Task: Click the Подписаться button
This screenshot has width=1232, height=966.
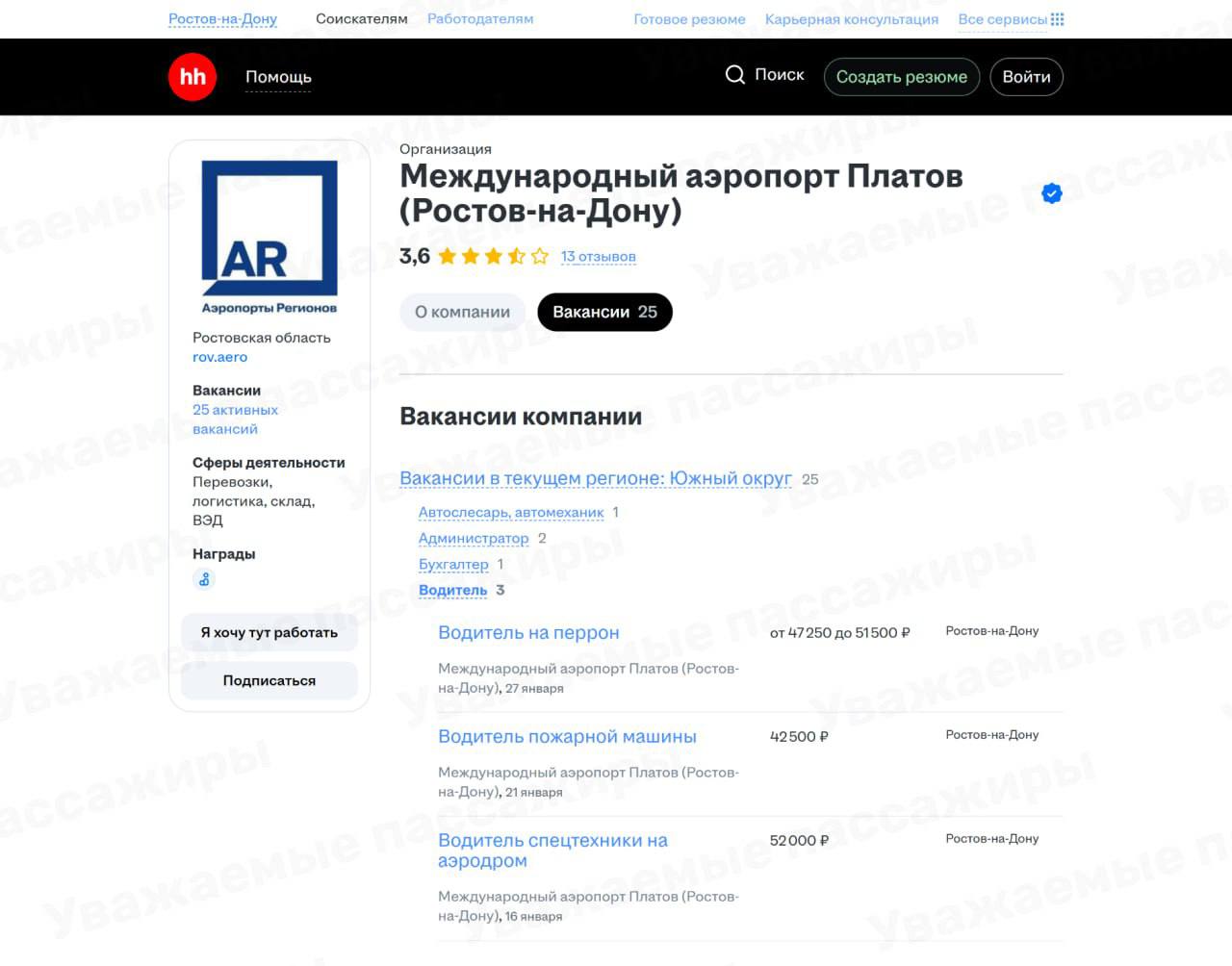Action: click(269, 680)
